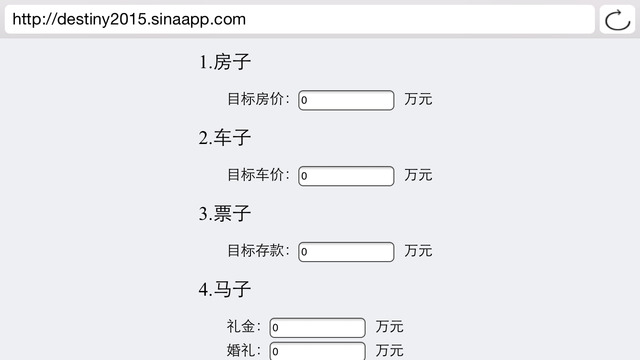640x360 pixels.
Task: Select the 婚礼 cost input field
Action: point(318,351)
